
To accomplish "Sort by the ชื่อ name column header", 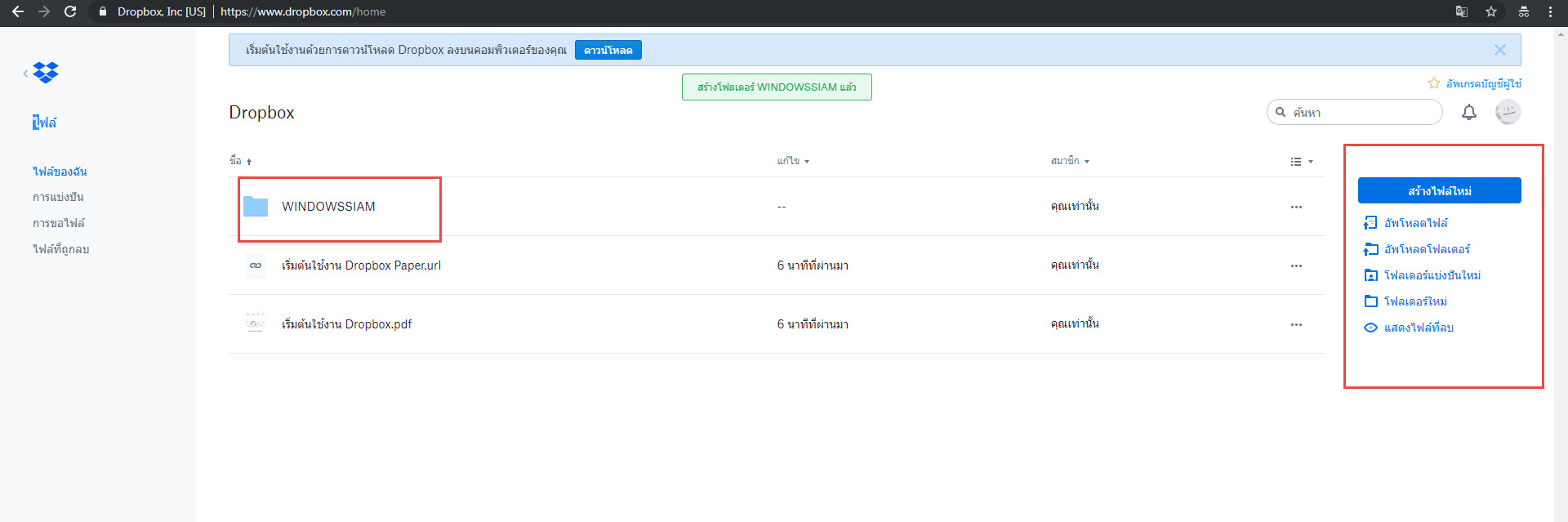I will [x=240, y=161].
